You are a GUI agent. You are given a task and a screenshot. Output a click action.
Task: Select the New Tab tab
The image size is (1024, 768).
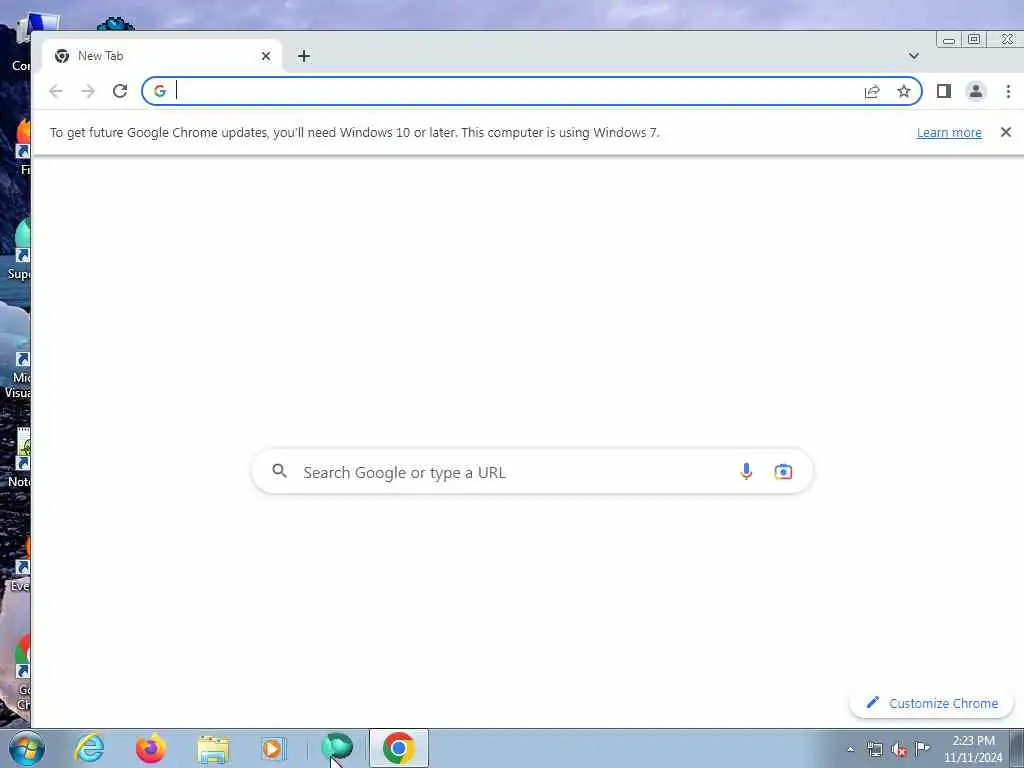click(162, 56)
